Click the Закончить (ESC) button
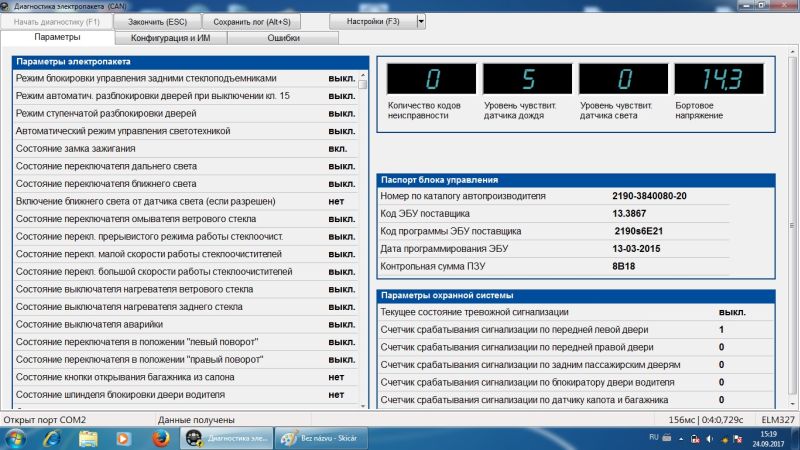800x450 pixels. 157,20
